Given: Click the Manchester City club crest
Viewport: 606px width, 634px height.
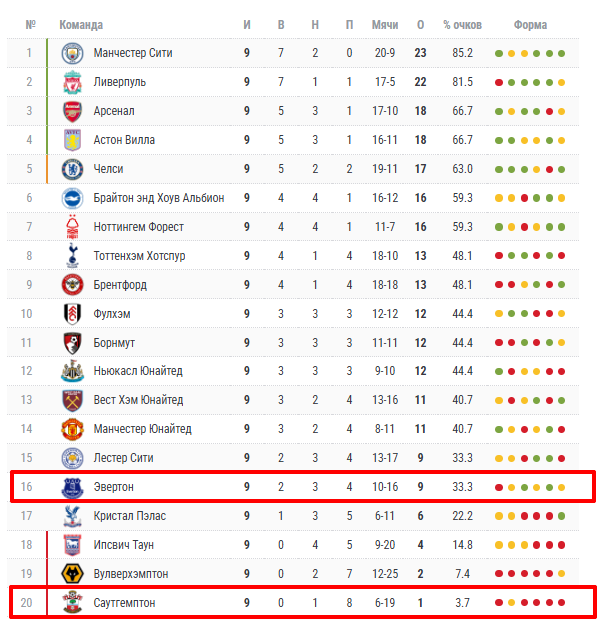Looking at the screenshot, I should (72, 53).
